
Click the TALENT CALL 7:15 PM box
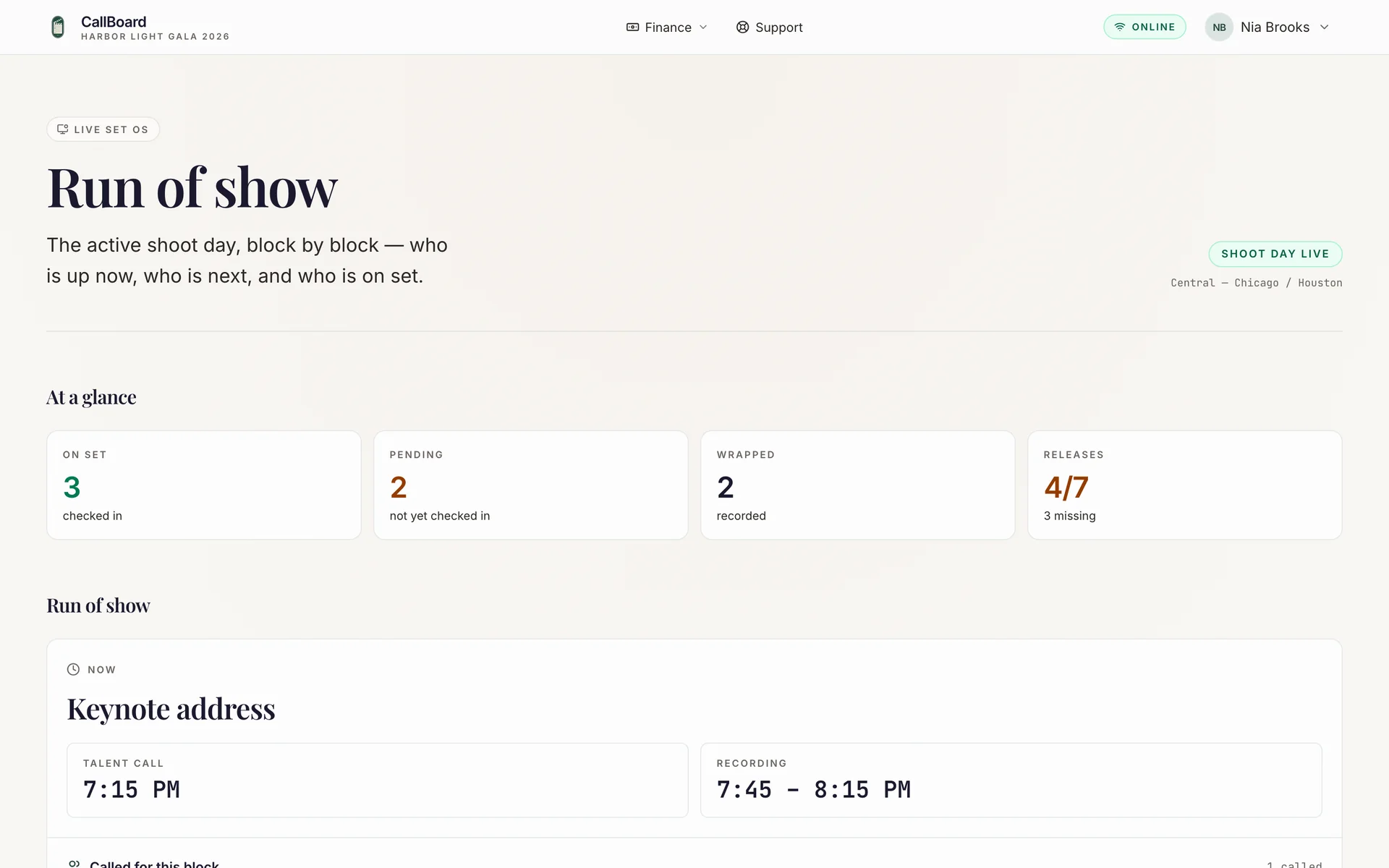point(378,780)
